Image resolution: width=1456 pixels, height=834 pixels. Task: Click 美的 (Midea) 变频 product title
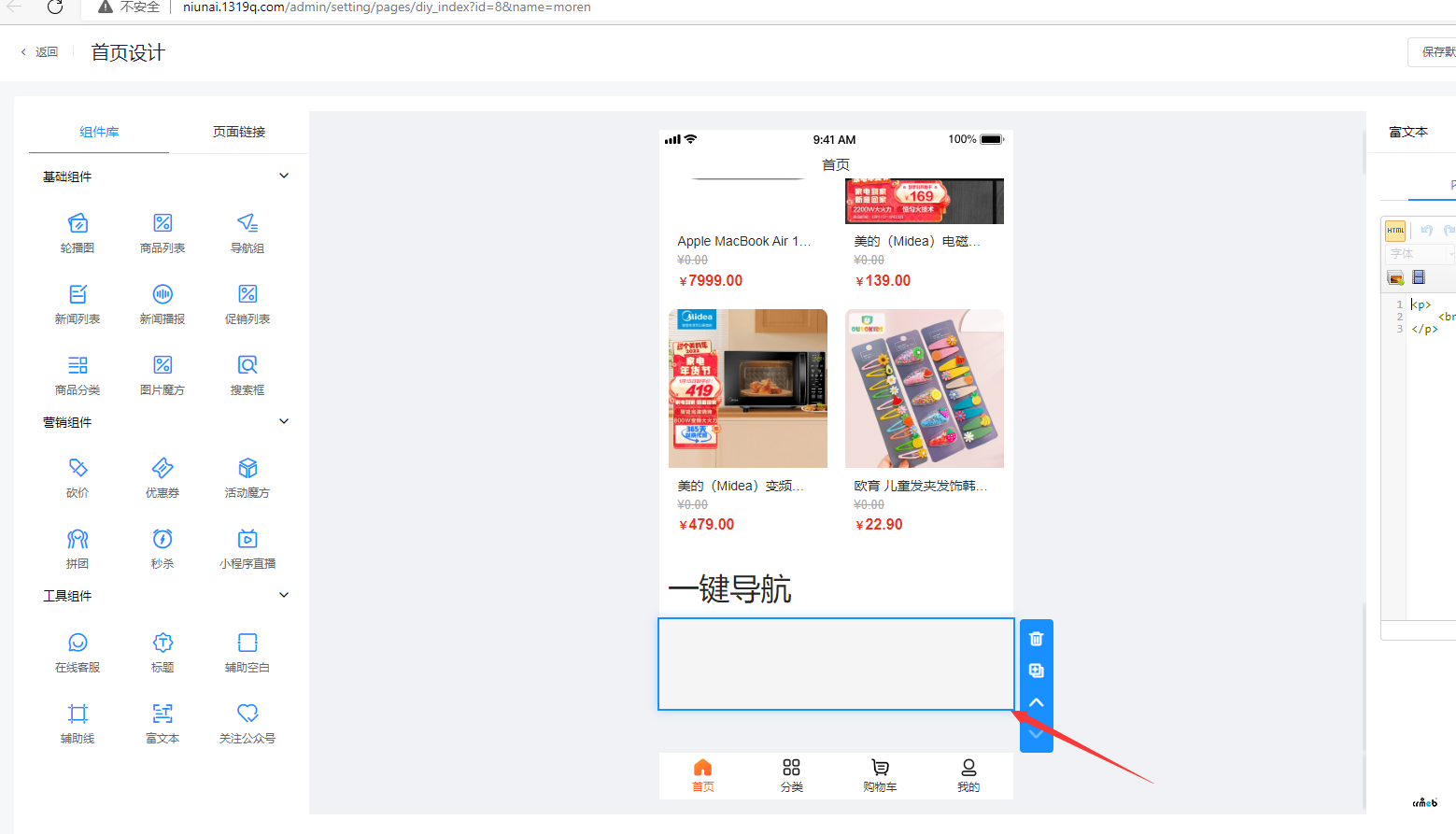(741, 486)
